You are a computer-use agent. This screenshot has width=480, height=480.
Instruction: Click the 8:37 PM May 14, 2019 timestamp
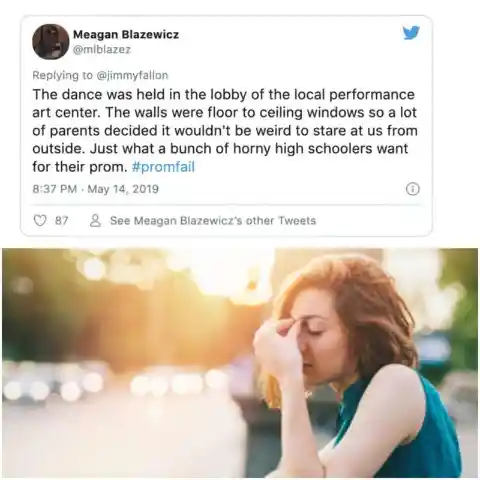tap(96, 189)
